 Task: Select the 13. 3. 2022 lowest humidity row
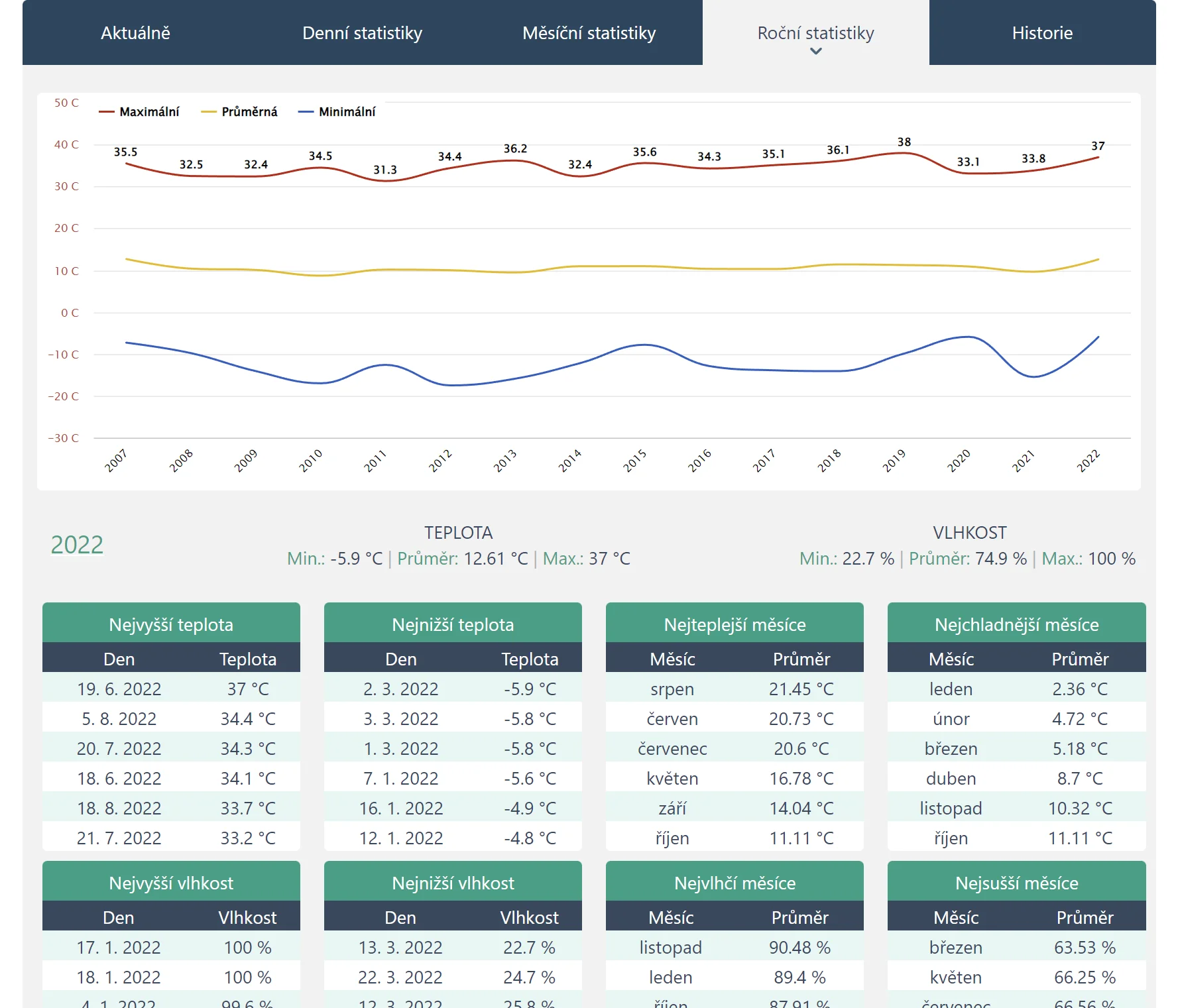[400, 948]
